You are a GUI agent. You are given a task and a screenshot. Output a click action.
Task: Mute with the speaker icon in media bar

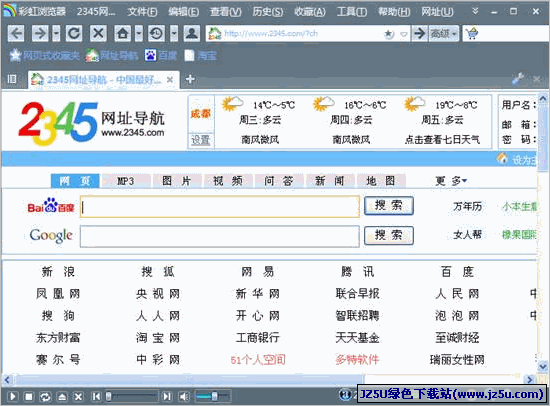[183, 397]
